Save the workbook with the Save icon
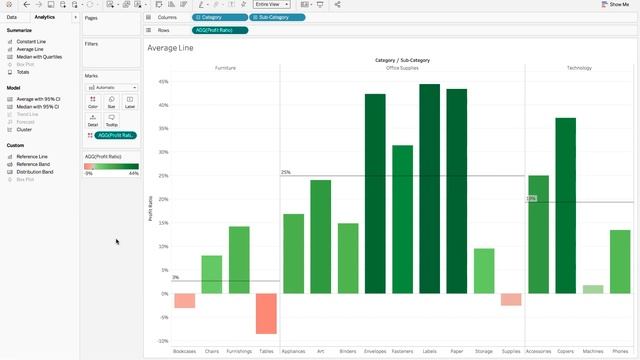 (x=51, y=4)
